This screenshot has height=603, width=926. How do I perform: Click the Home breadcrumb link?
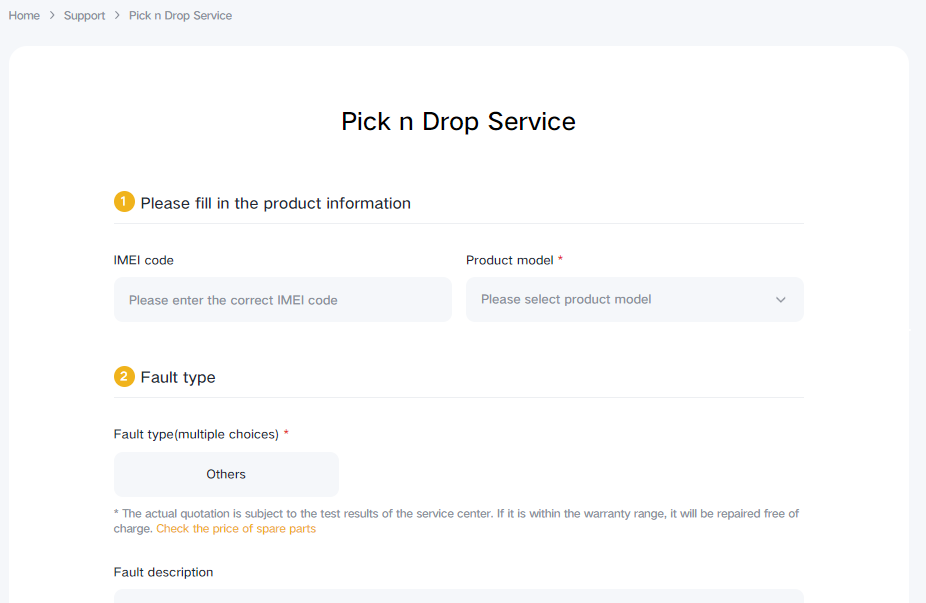click(x=24, y=16)
